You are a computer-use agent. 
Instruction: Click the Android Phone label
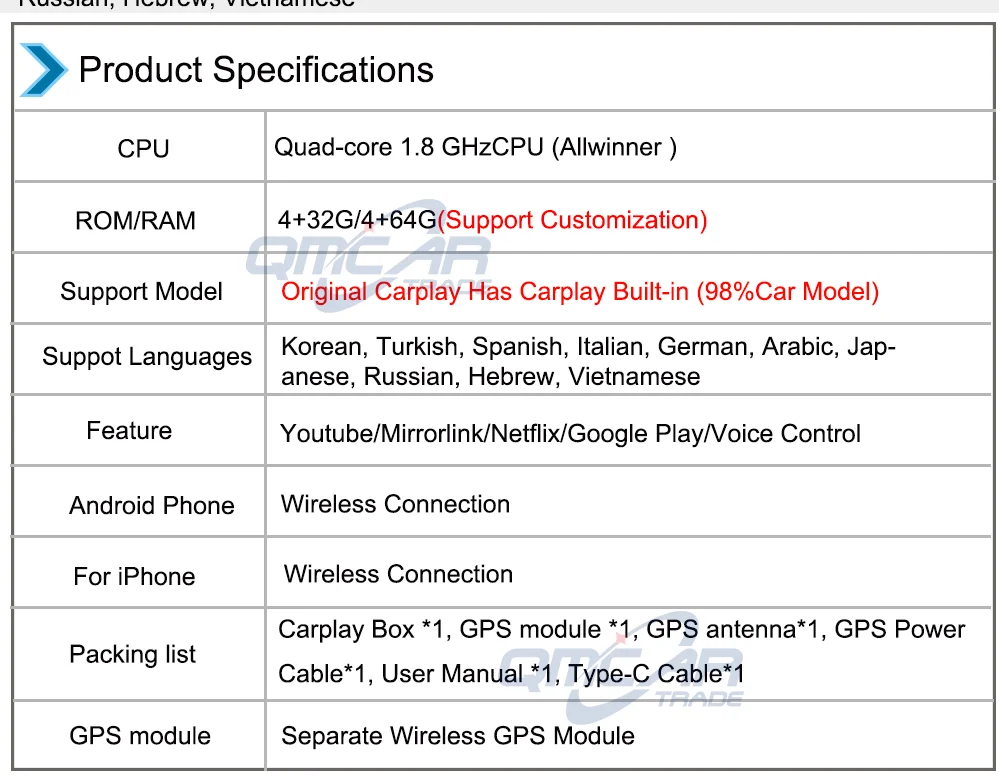(x=151, y=506)
